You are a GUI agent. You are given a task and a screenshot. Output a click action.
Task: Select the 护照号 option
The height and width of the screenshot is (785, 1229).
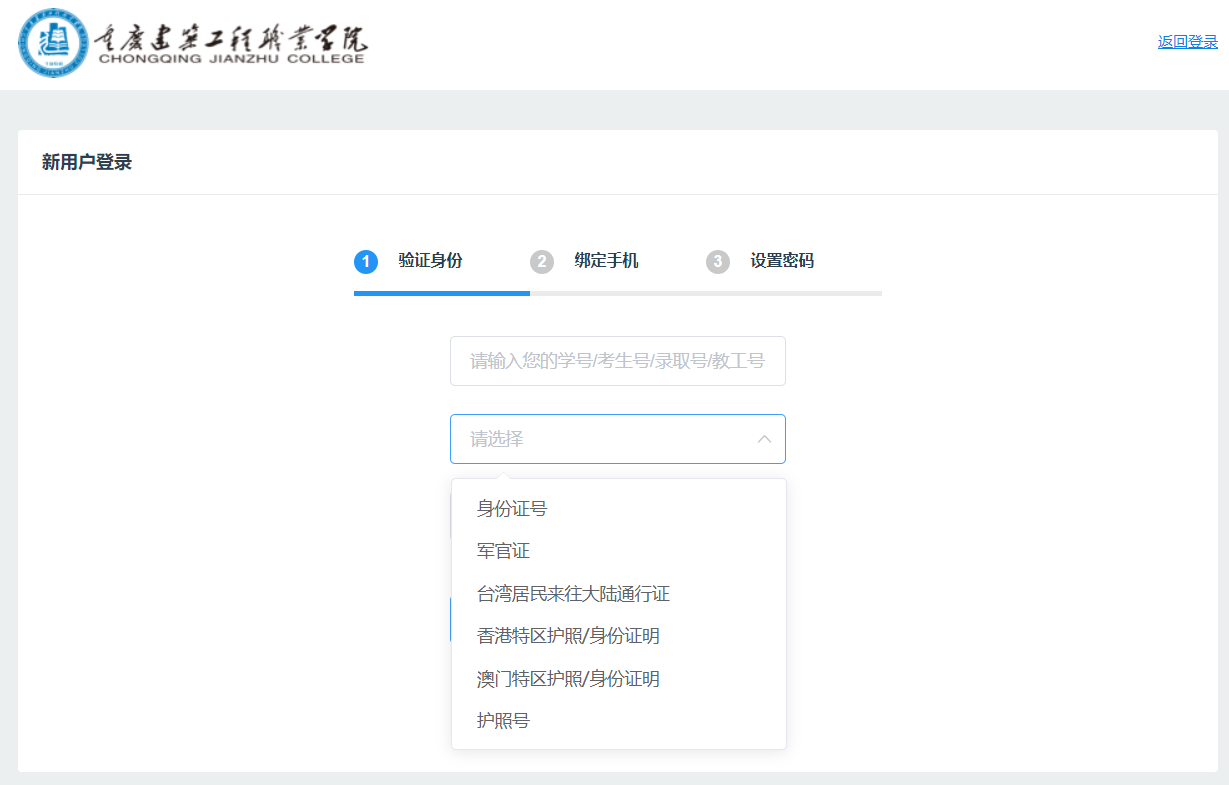pyautogui.click(x=503, y=721)
